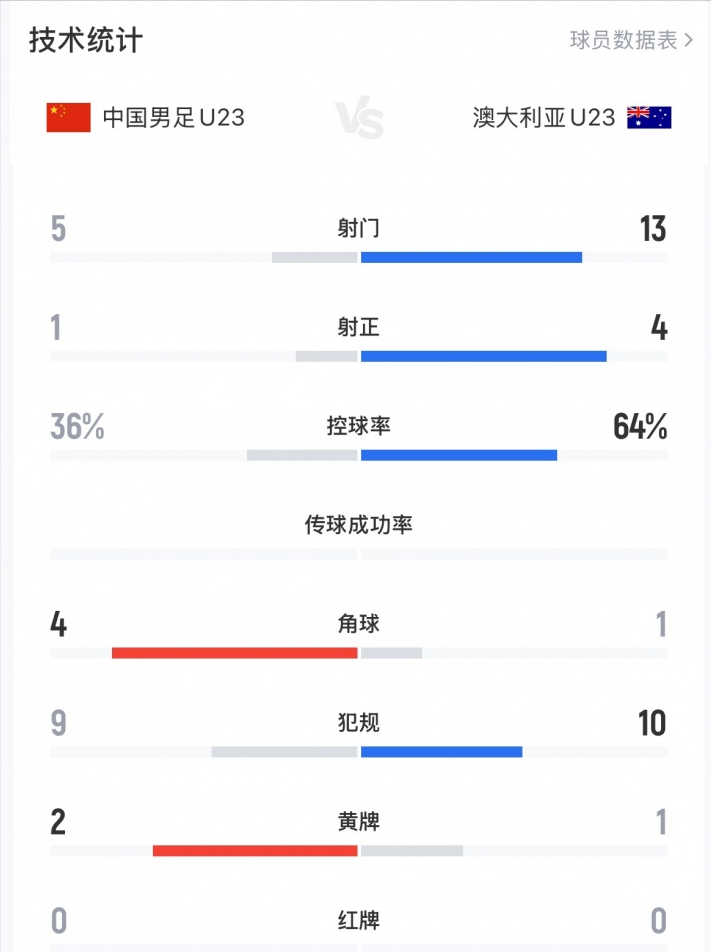Image resolution: width=711 pixels, height=952 pixels.
Task: Click the 红牌 red cards label
Action: pos(358,920)
